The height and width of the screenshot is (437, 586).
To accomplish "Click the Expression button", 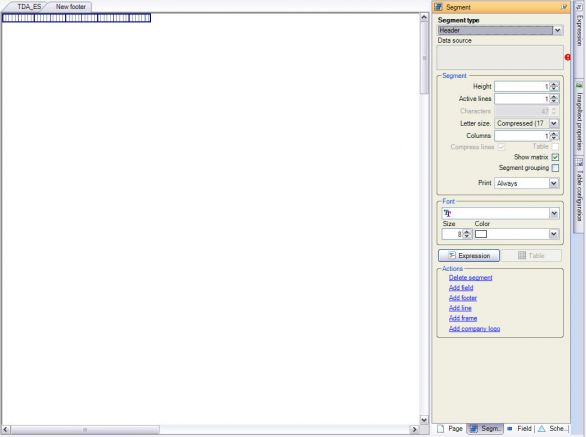I will tap(469, 256).
